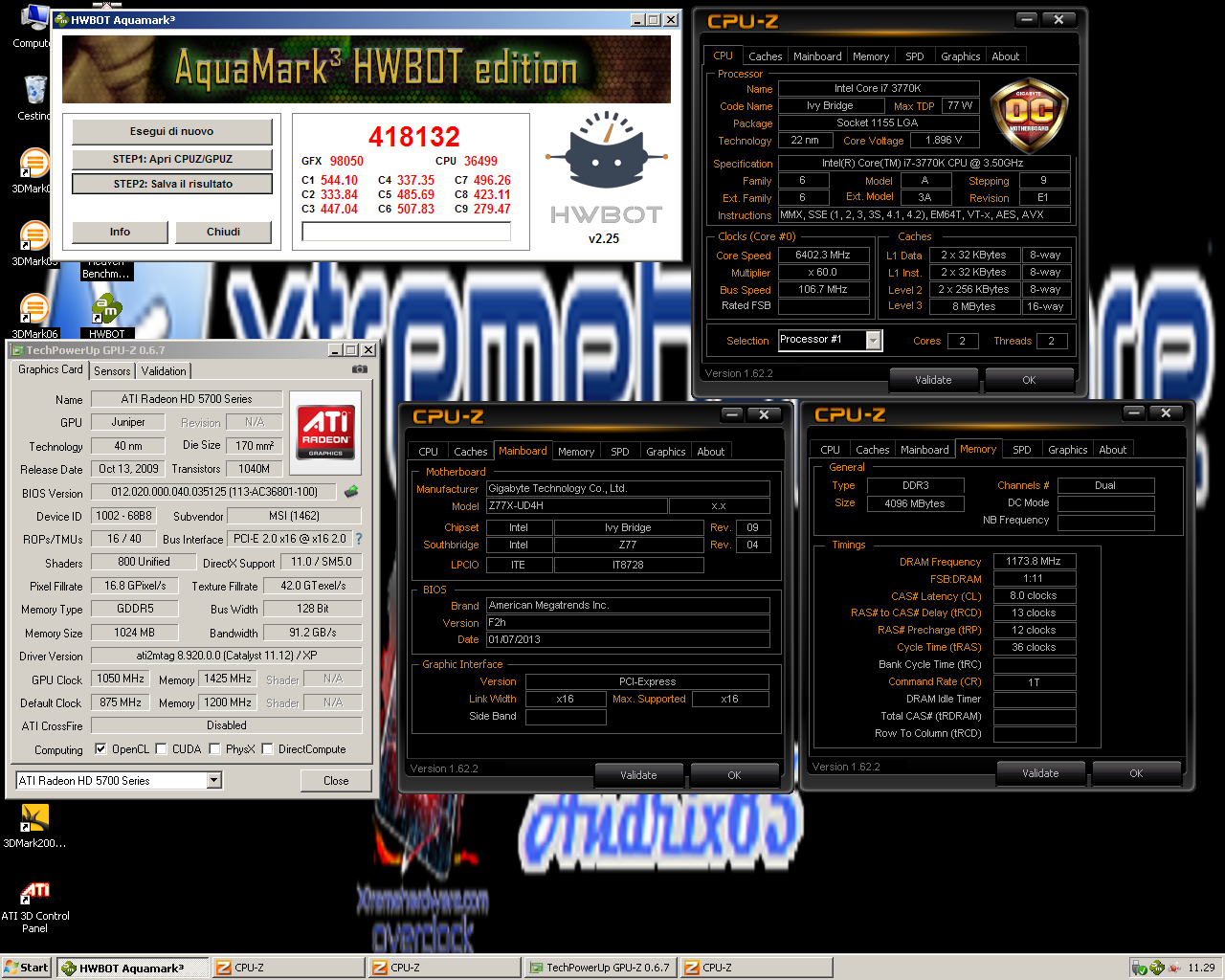Click the GPU Clock value 1050 MHz
This screenshot has width=1225, height=980.
click(x=121, y=679)
